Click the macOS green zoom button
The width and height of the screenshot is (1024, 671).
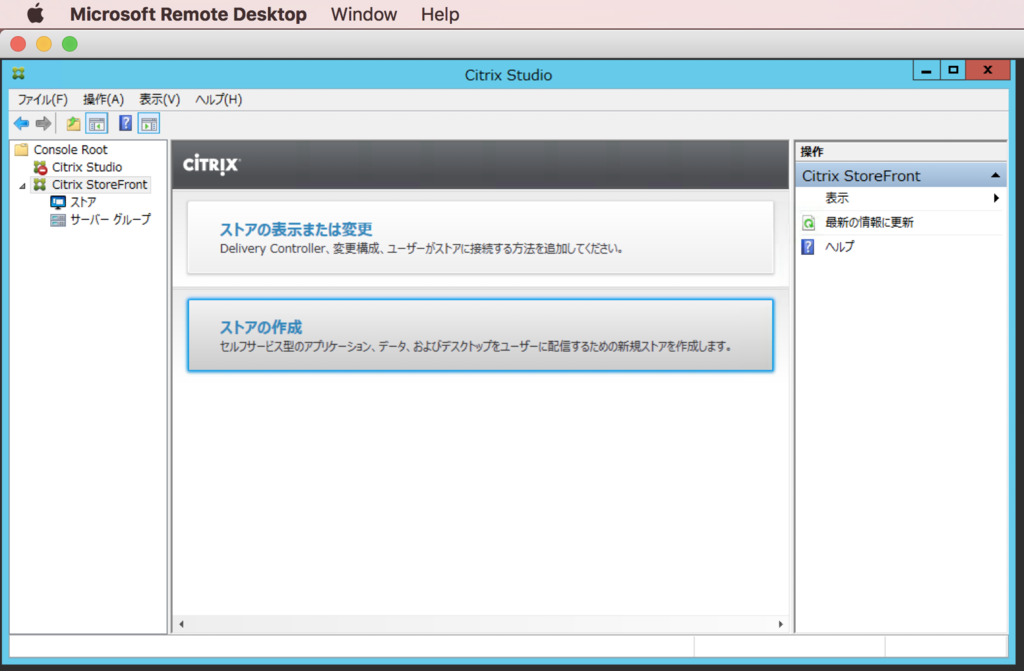[70, 44]
